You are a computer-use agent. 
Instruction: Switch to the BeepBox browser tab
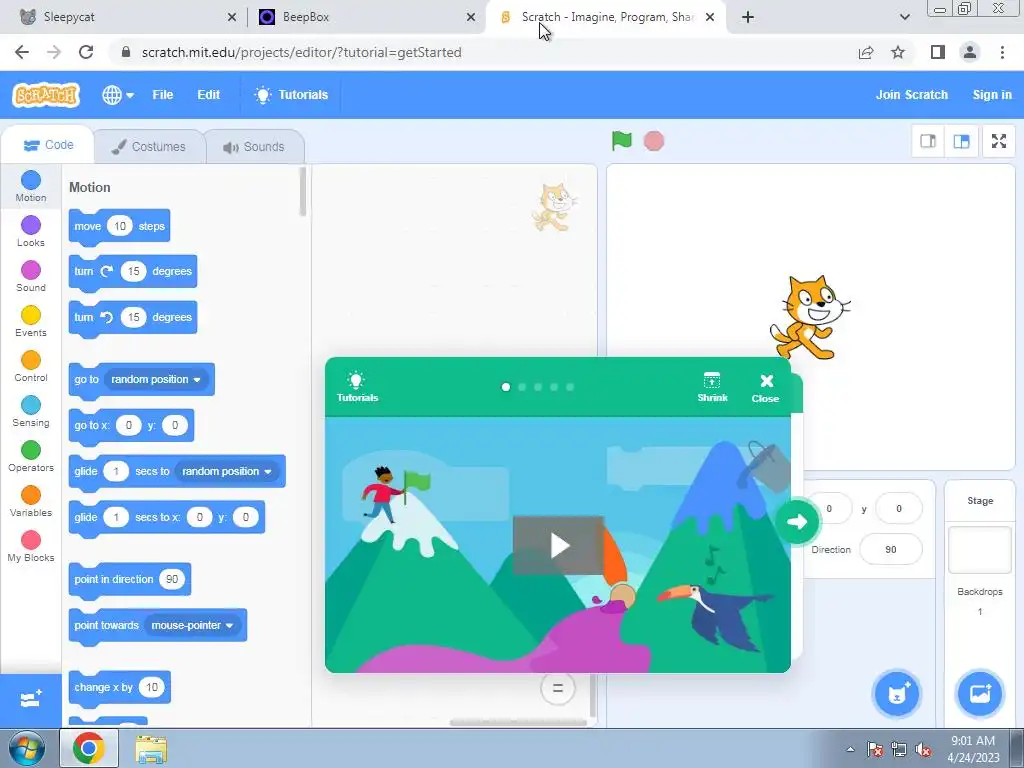pos(366,17)
